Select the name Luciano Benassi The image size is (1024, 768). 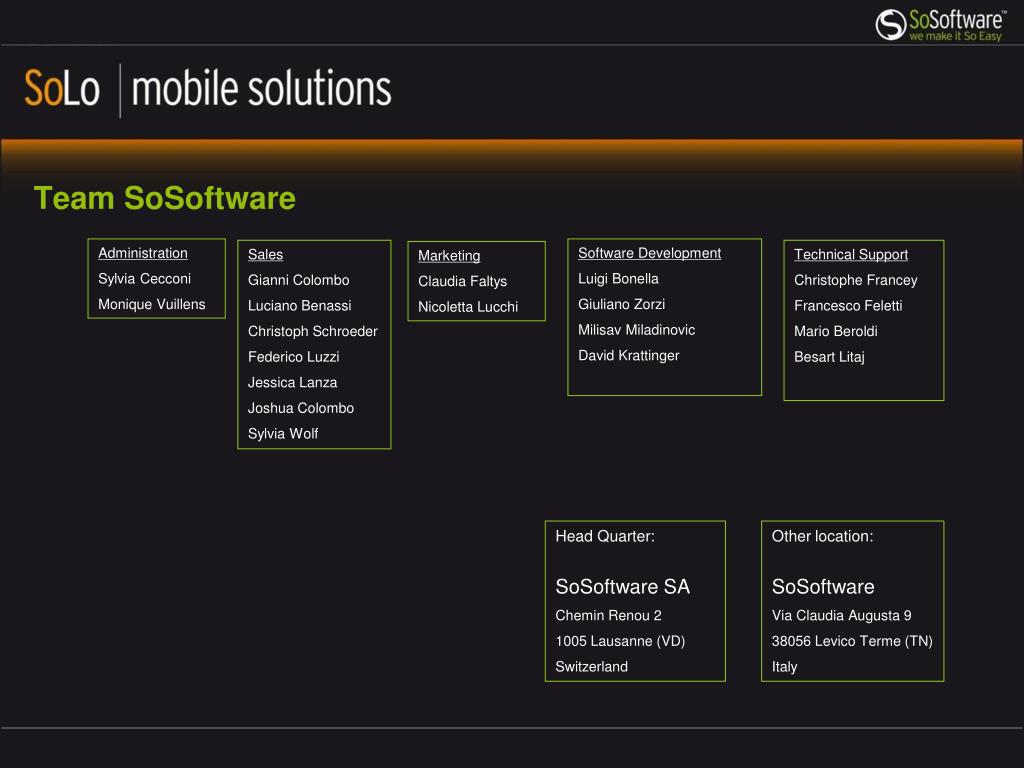(299, 306)
